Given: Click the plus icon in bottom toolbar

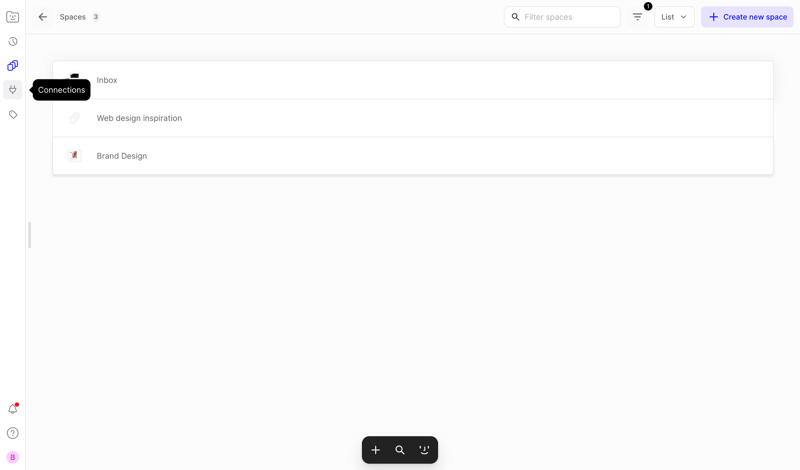Looking at the screenshot, I should (376, 450).
